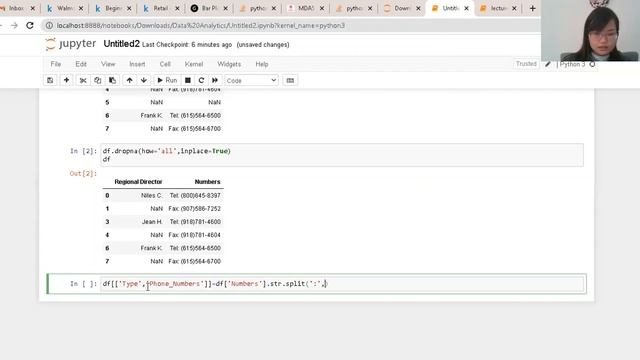Click the Out[2] output prompt
The image size is (640, 360).
pos(83,173)
